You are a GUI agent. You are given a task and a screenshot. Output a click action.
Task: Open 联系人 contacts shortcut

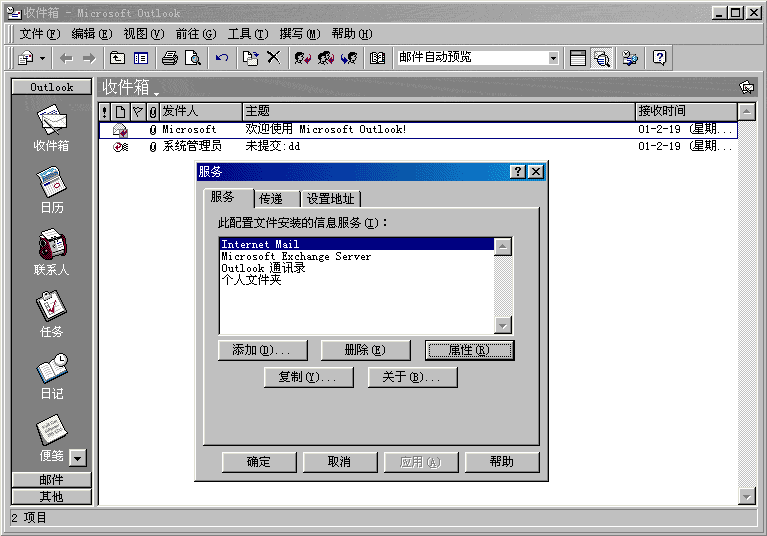point(51,252)
